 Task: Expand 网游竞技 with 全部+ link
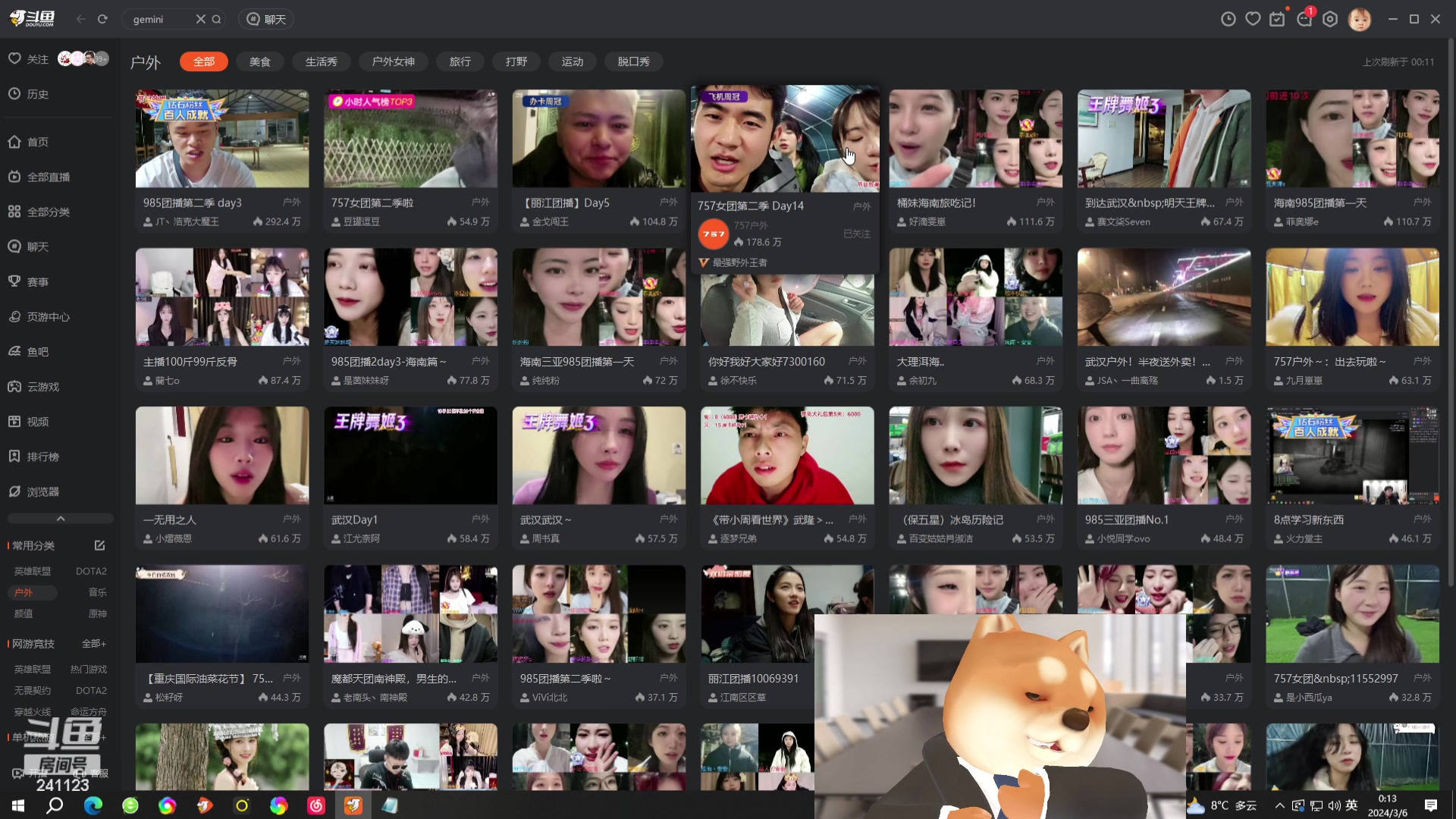pyautogui.click(x=93, y=643)
